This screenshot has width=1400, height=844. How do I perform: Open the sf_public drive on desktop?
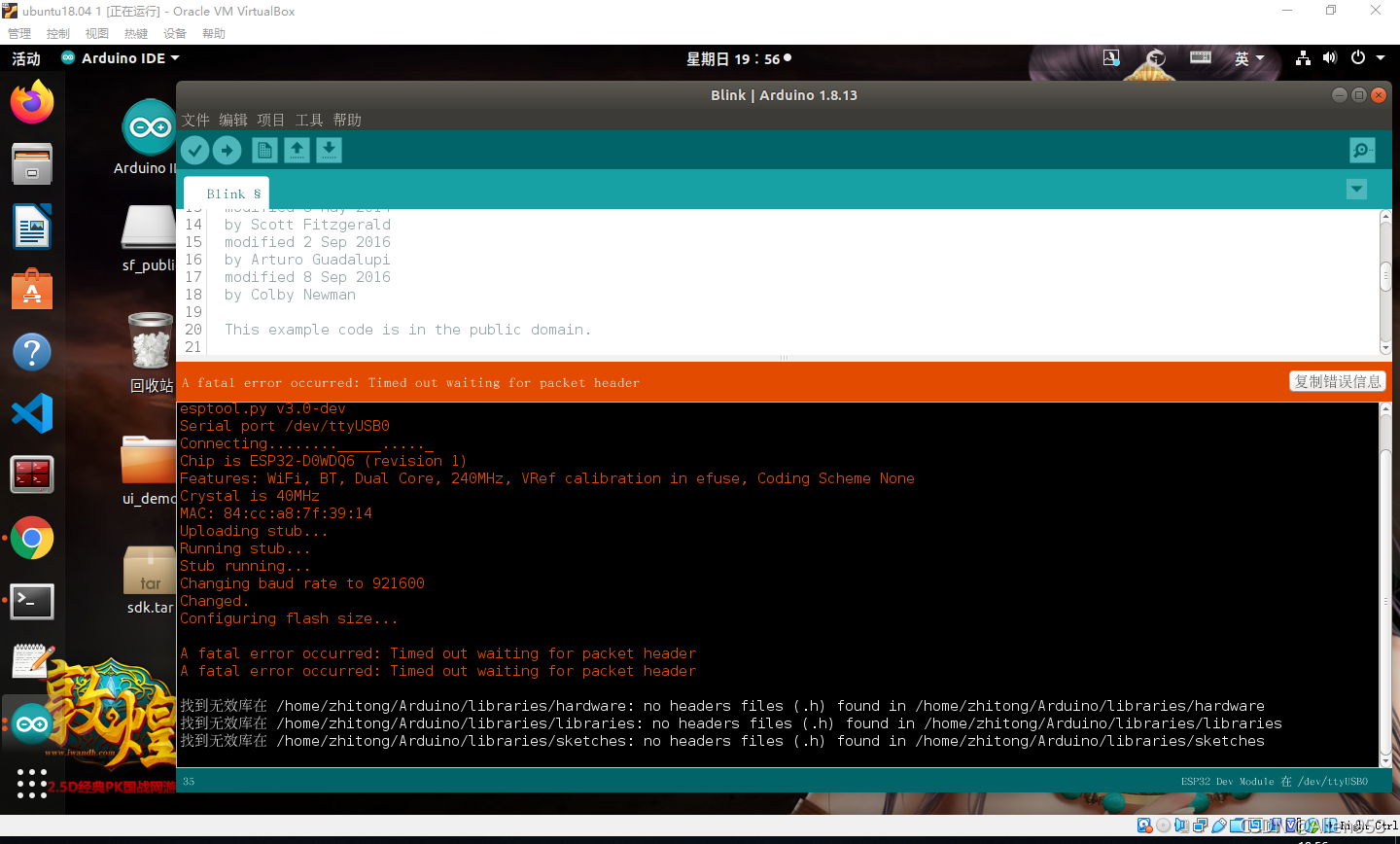149,239
